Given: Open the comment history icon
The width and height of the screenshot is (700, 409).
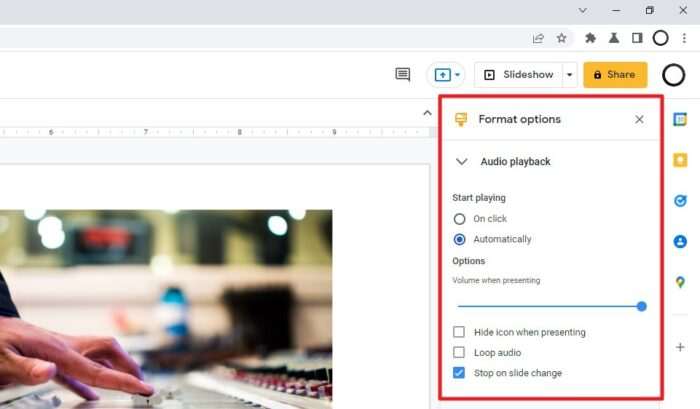Looking at the screenshot, I should pos(403,74).
